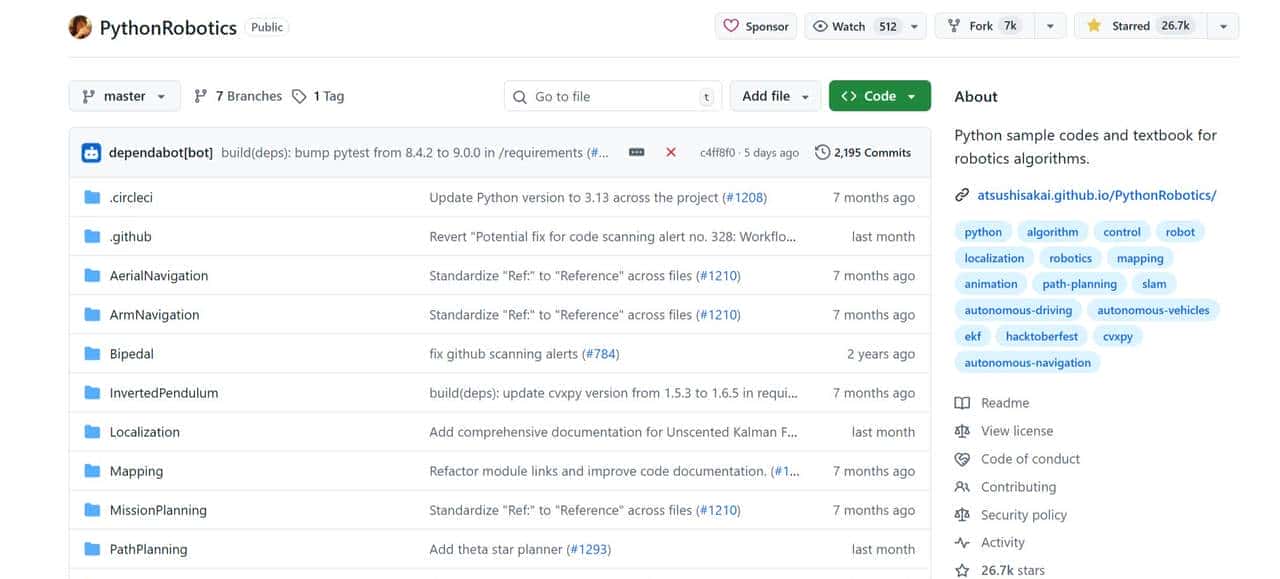Click the Activity pulse icon
The image size is (1280, 579).
[962, 542]
